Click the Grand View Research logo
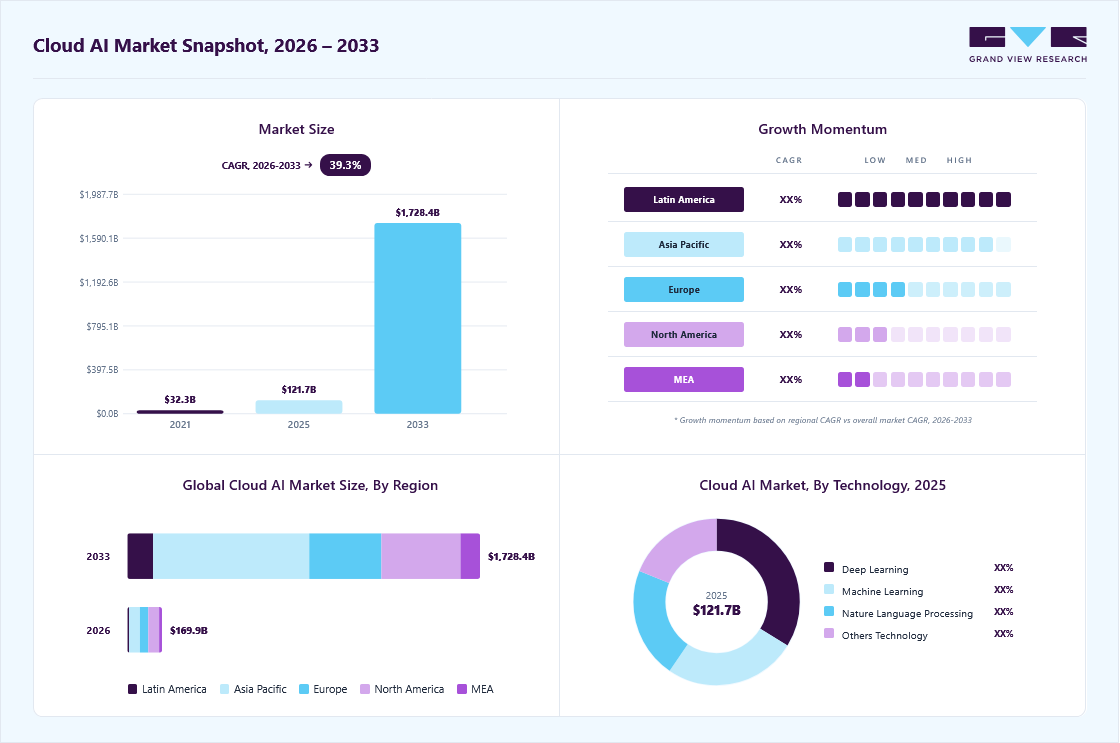 coord(1028,45)
